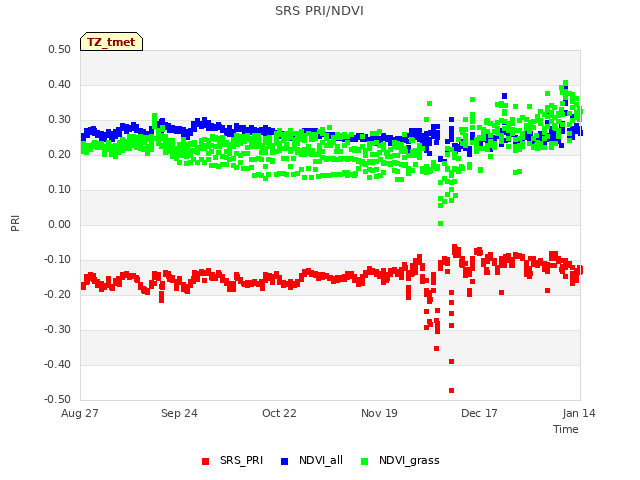The height and width of the screenshot is (480, 640).
Task: Click the lowest red SRS_PRI outlier point
Action: tap(451, 391)
